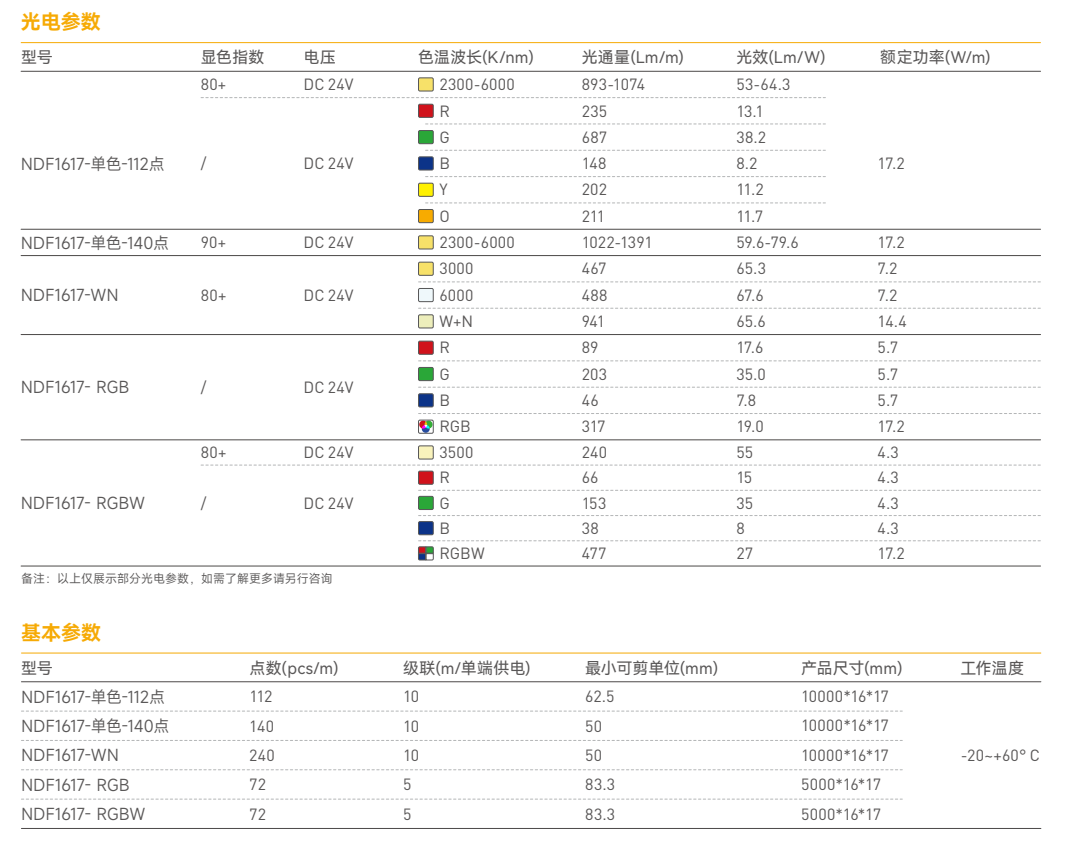This screenshot has height=847, width=1075.
Task: Click the 光电参数 section heading
Action: click(60, 22)
